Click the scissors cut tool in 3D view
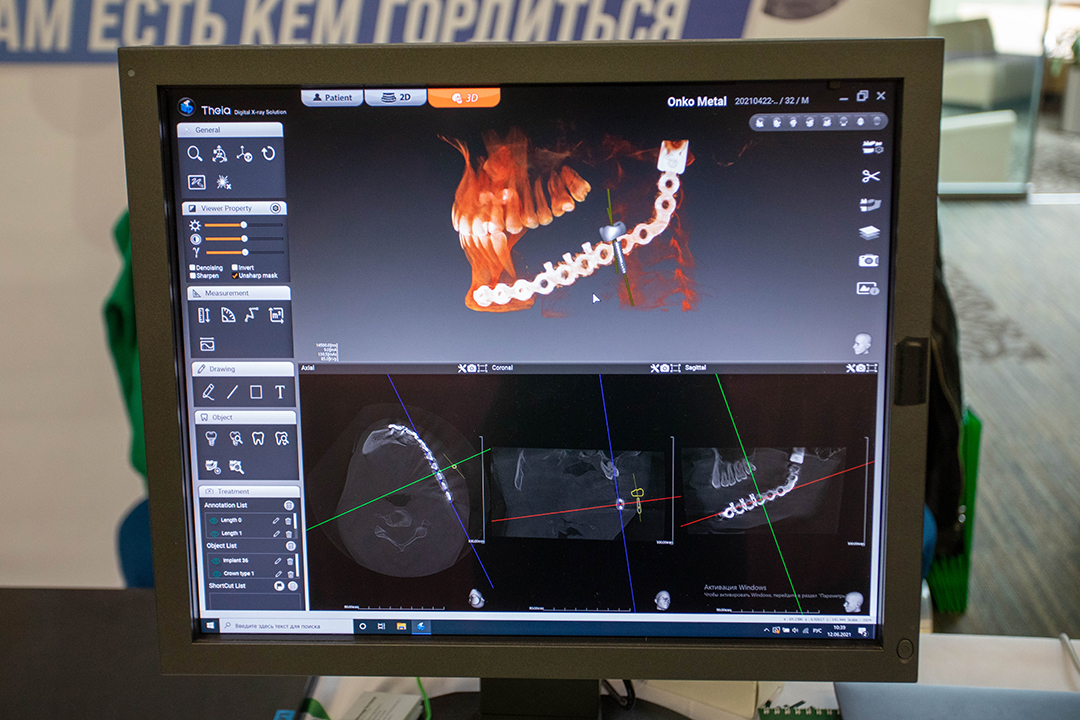Viewport: 1080px width, 720px height. [869, 176]
